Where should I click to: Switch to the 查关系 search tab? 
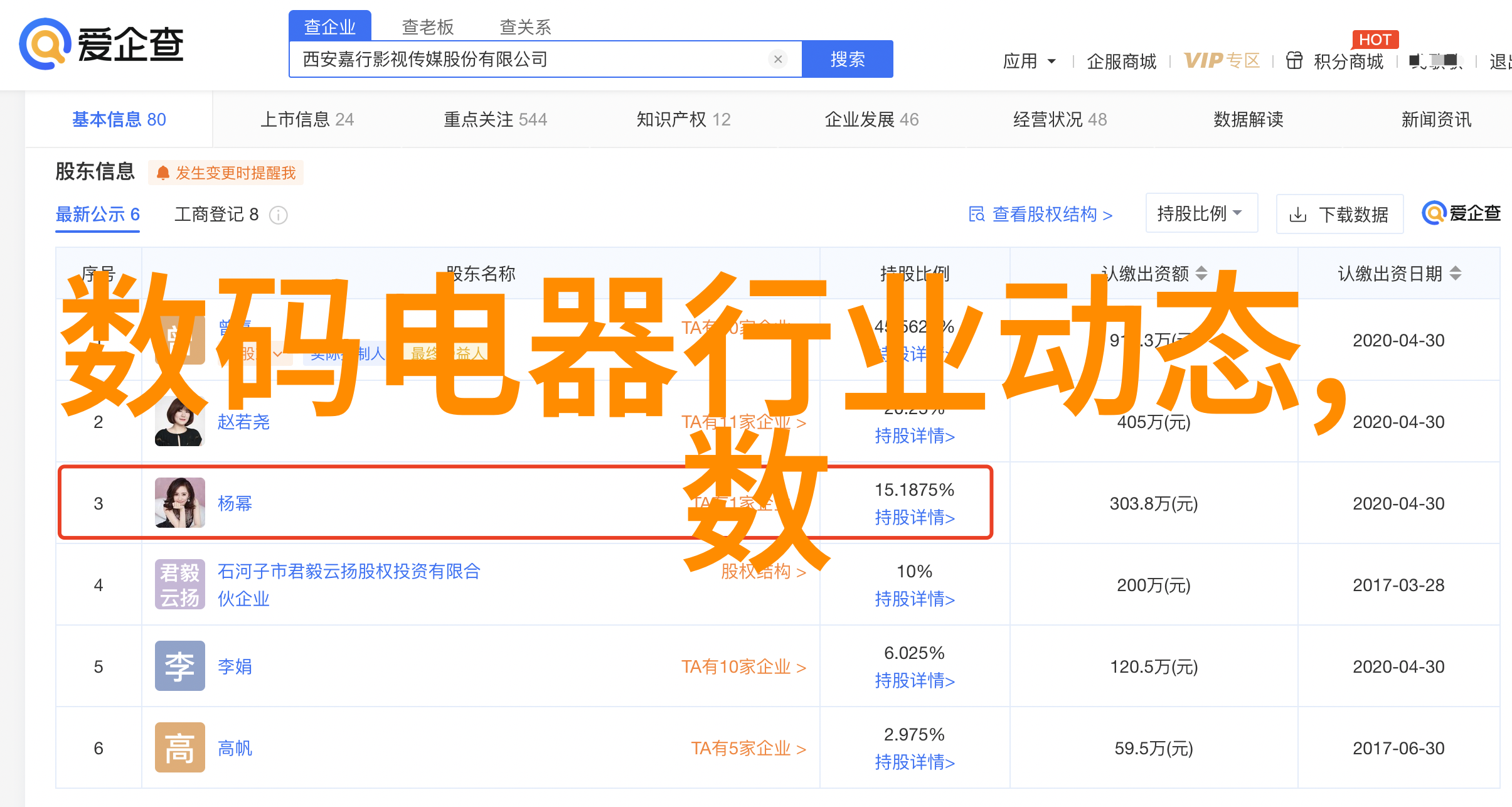point(525,26)
